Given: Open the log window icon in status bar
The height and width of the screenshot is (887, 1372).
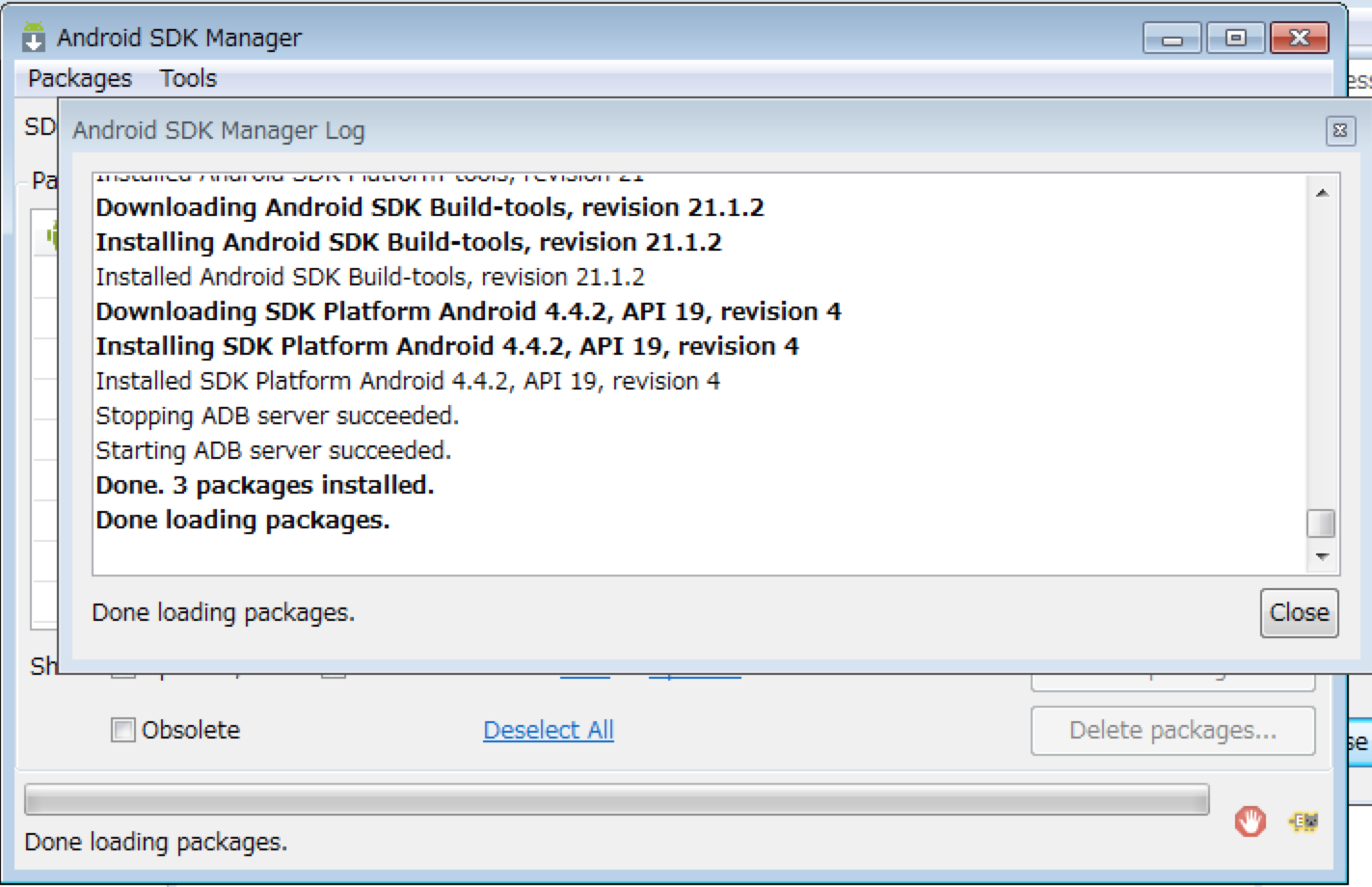Looking at the screenshot, I should [x=1304, y=821].
